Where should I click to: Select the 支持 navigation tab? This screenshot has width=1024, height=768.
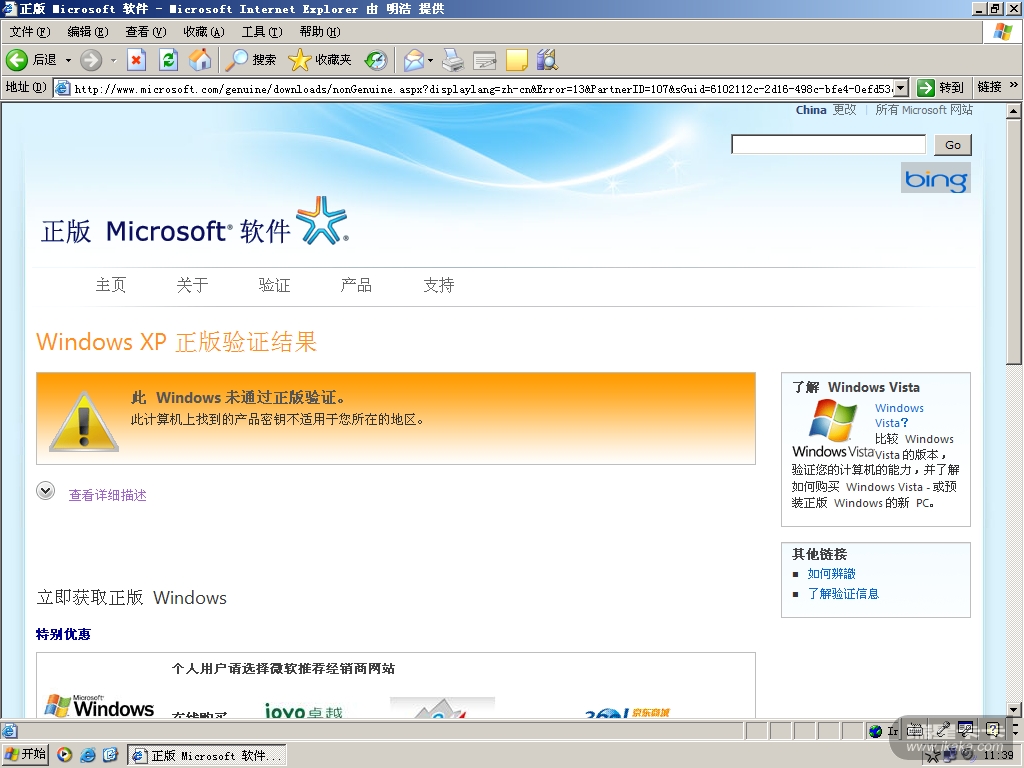[438, 285]
